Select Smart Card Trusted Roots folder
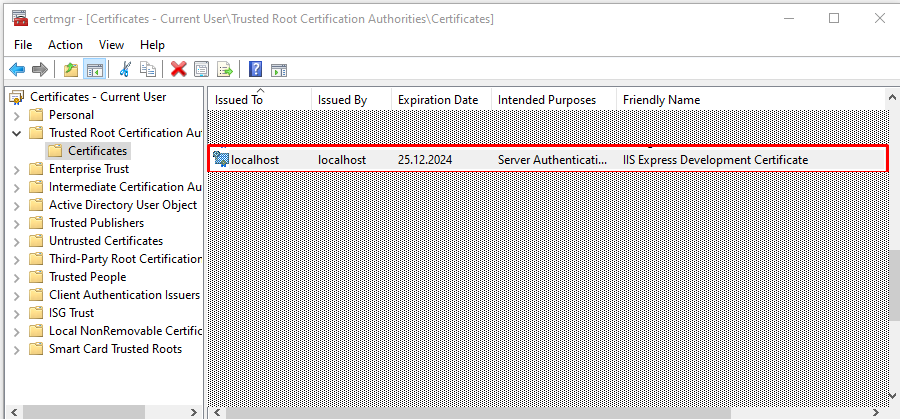The height and width of the screenshot is (419, 900). 115,349
